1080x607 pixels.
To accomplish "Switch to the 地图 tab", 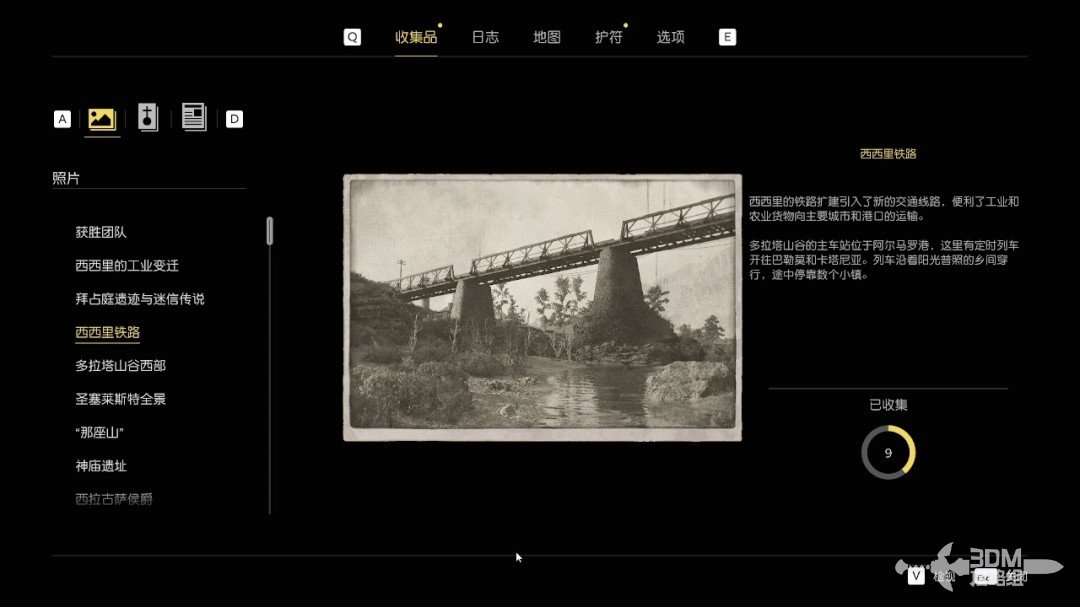I will pyautogui.click(x=547, y=37).
